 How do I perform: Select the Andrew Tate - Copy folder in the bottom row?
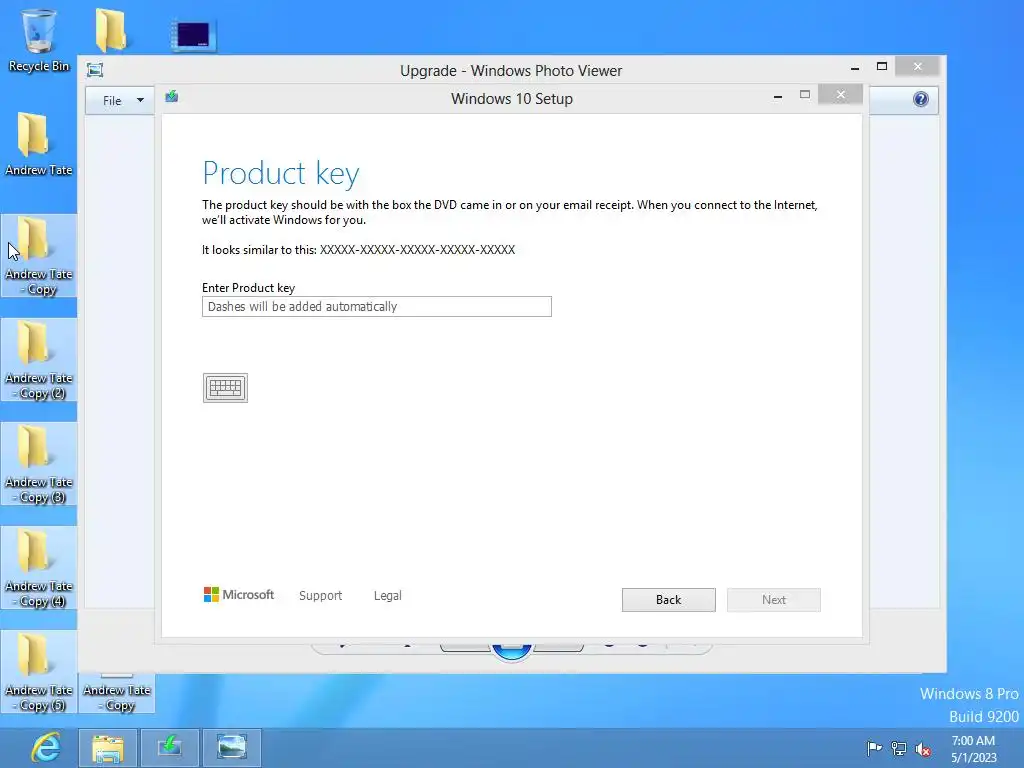(117, 694)
